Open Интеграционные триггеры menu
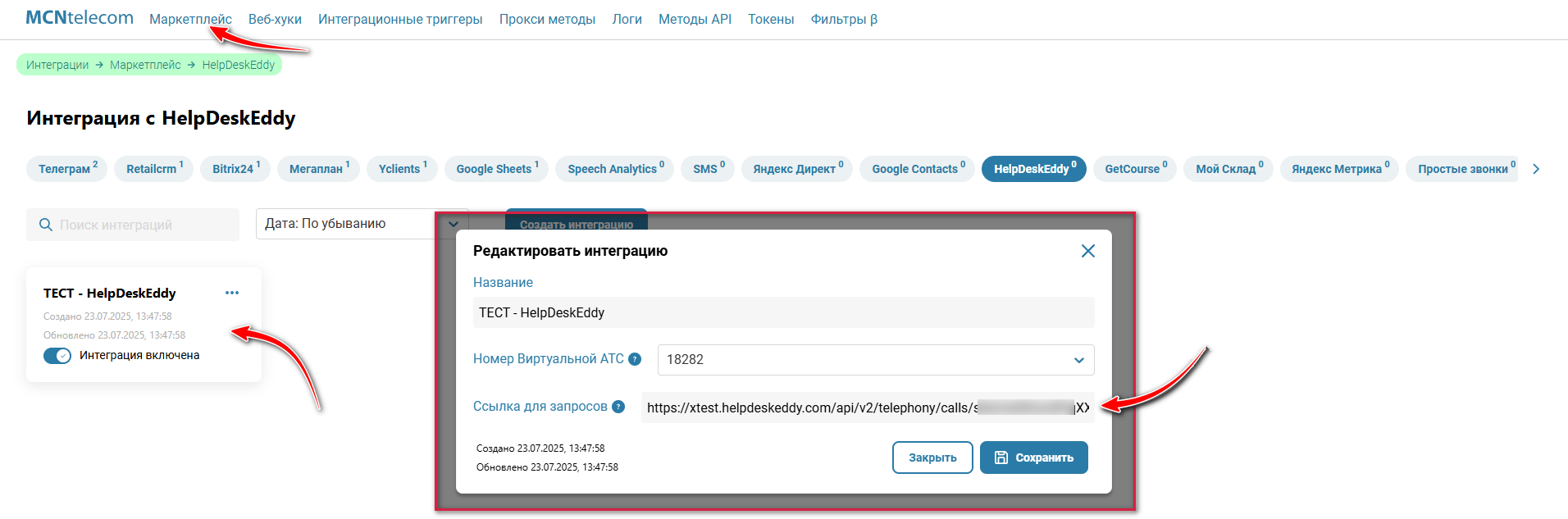 tap(400, 19)
